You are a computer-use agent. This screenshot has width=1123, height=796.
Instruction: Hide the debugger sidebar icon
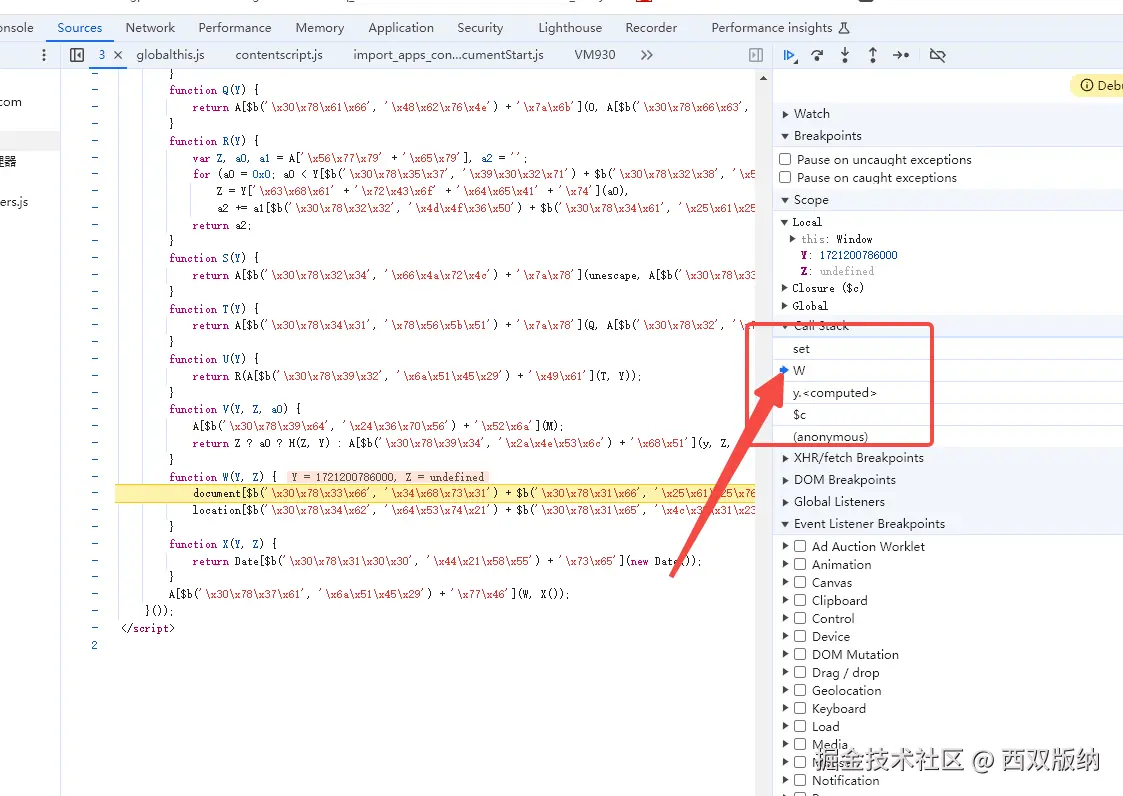tap(756, 55)
